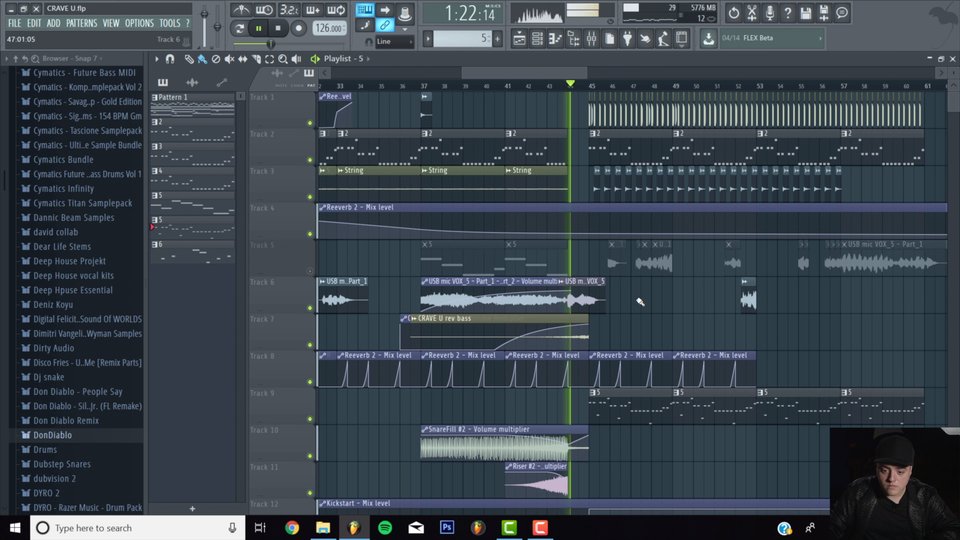This screenshot has height=540, width=960.
Task: Toggle typing keyboard to piano
Action: point(365,10)
